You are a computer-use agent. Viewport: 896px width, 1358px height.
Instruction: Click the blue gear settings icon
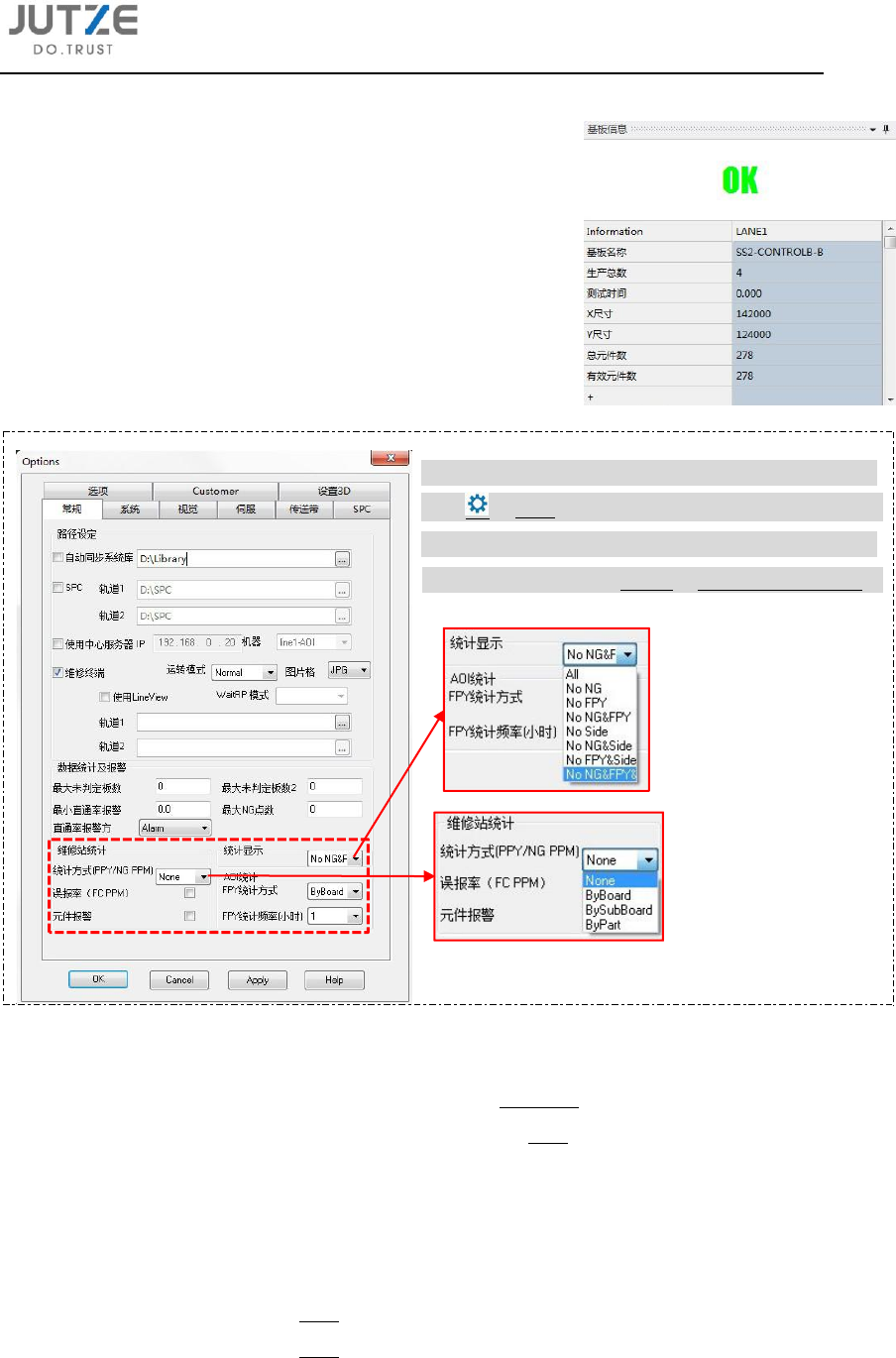pyautogui.click(x=478, y=505)
